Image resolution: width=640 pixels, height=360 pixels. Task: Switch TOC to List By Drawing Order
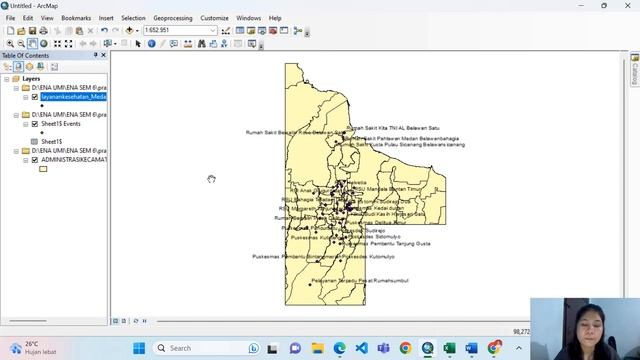tap(7, 67)
